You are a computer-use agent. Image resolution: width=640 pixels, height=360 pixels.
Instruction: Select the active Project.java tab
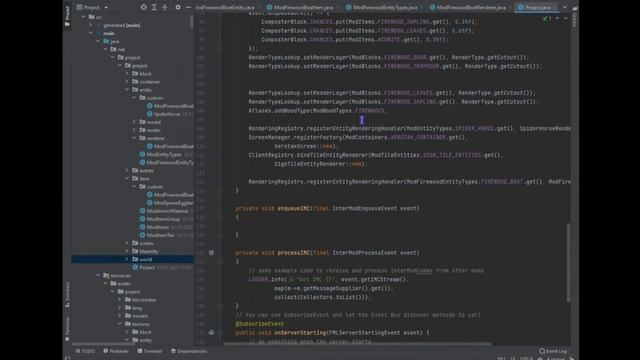click(535, 7)
